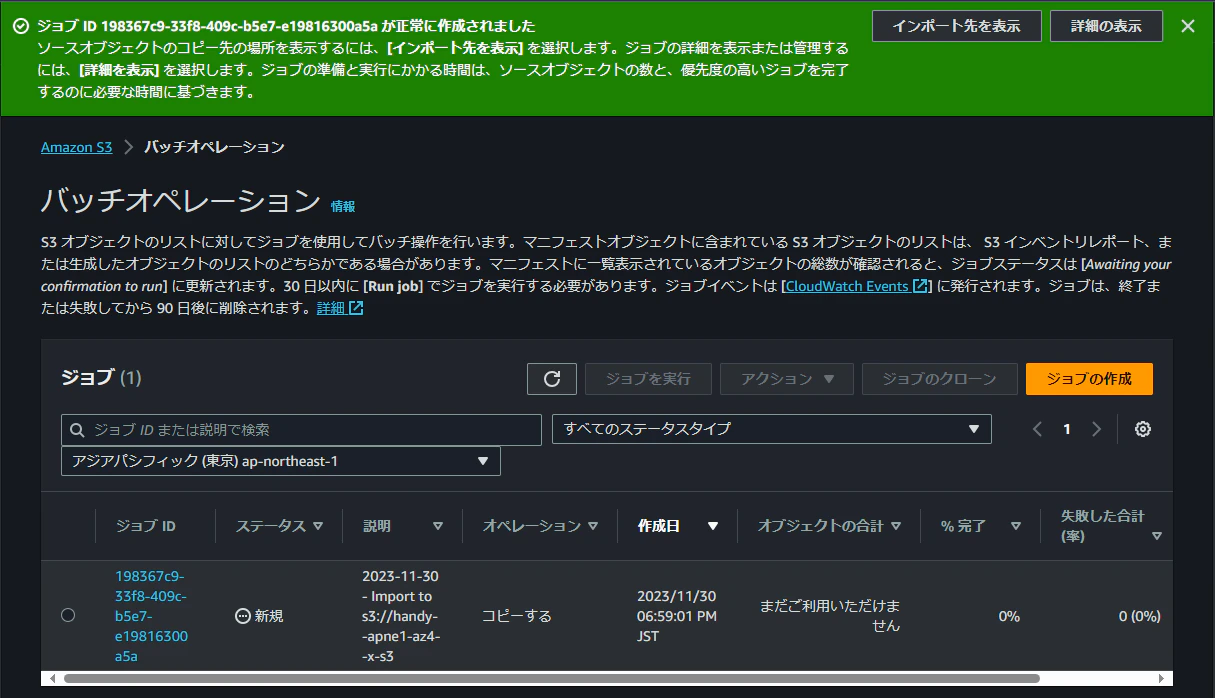Click the 詳細の表示 button
Image resolution: width=1215 pixels, height=698 pixels.
point(1106,26)
